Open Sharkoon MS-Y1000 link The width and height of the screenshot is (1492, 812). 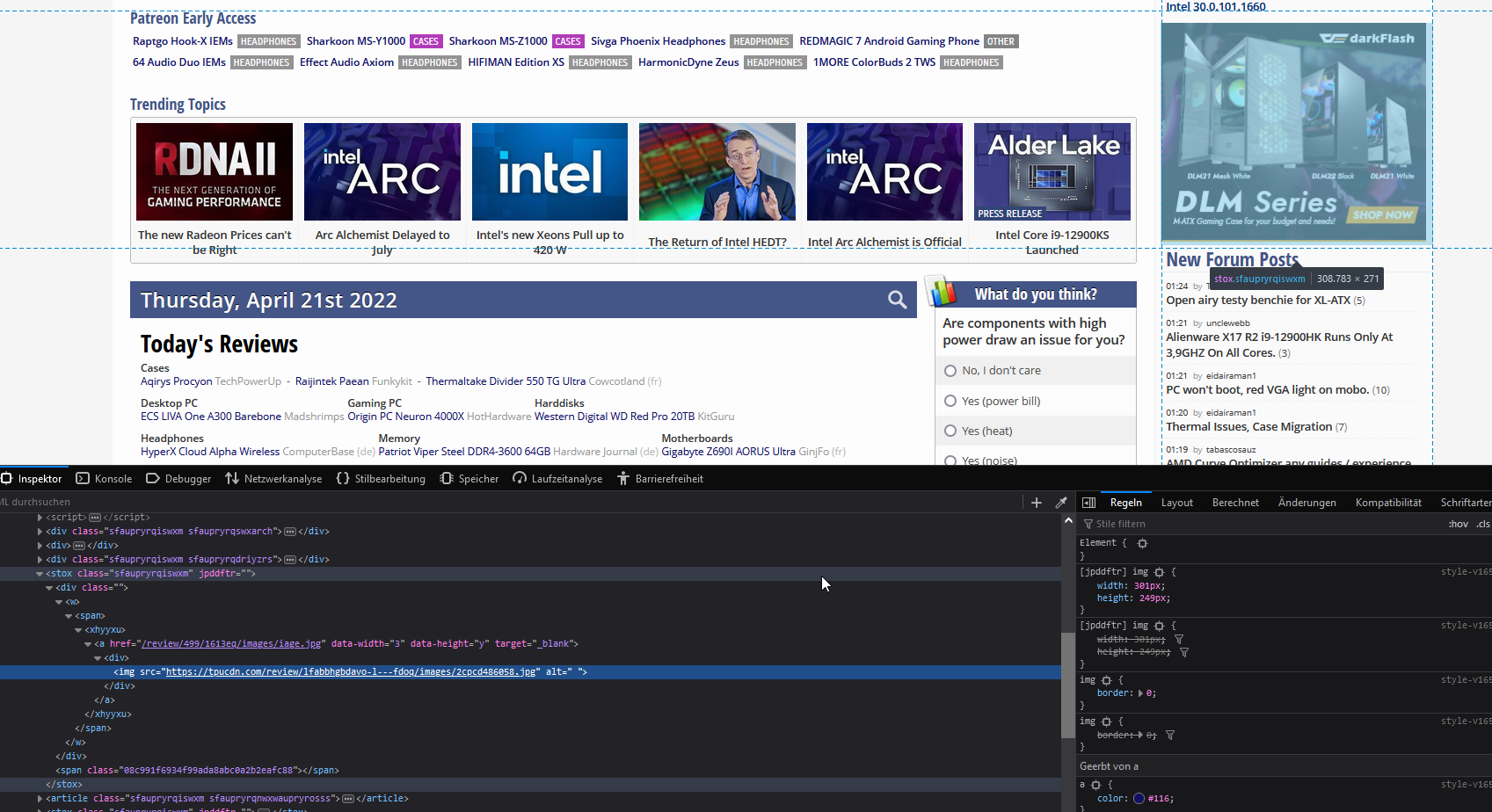click(356, 41)
